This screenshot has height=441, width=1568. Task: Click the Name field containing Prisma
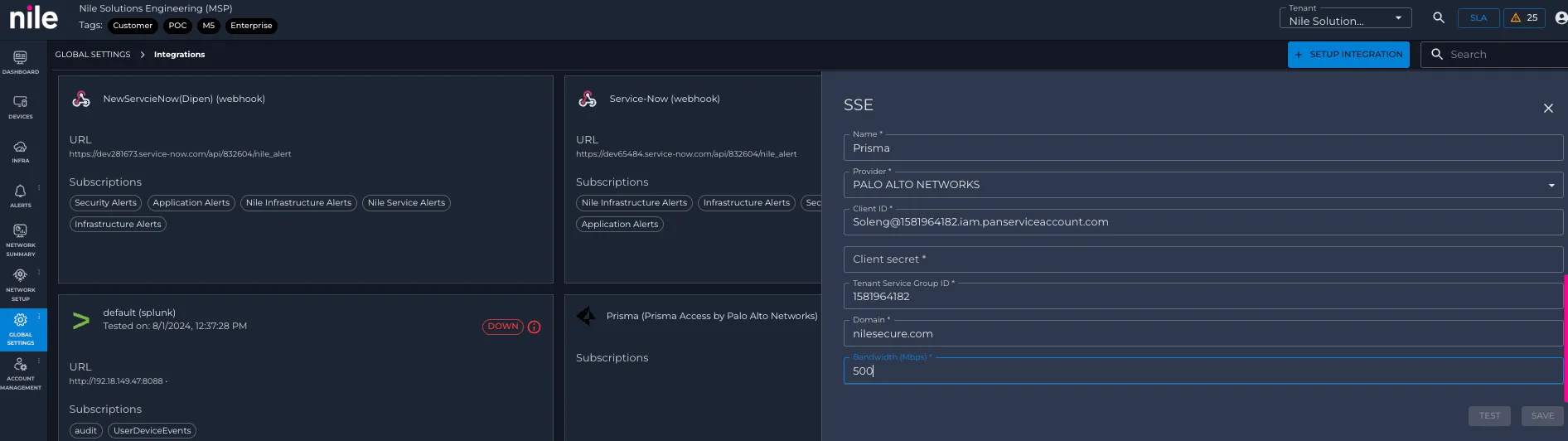point(1203,148)
